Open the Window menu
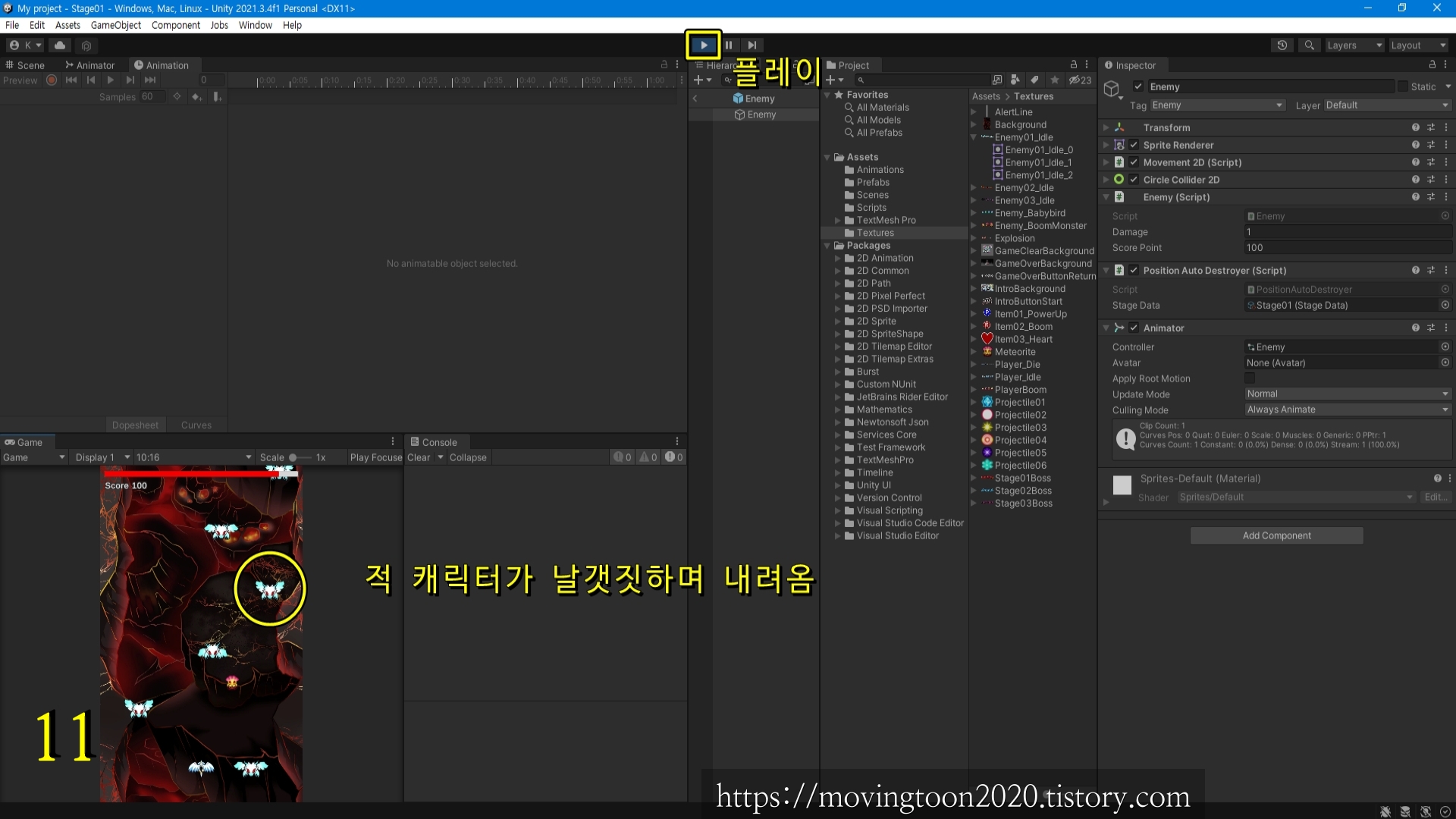Screen dimensions: 1456x819 255,25
